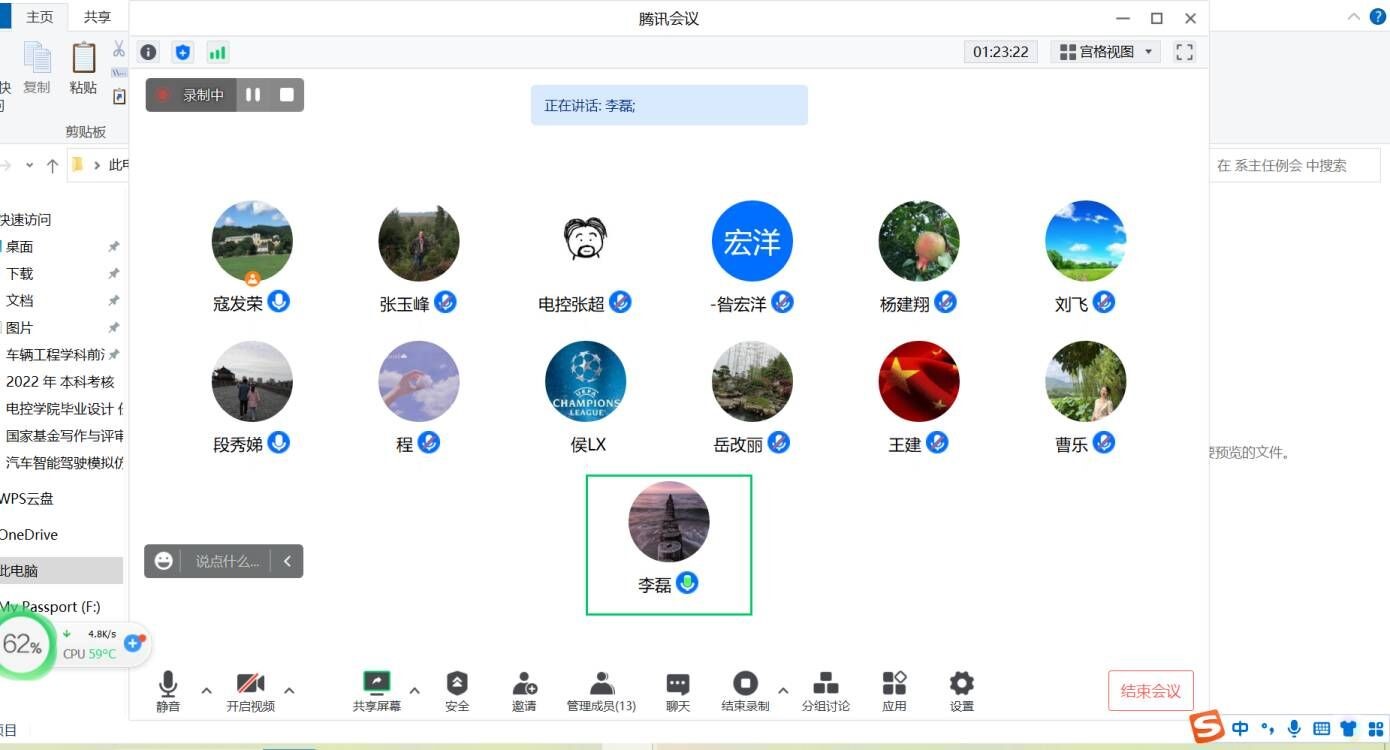Expand the 宫格视图 layout dropdown
This screenshot has width=1390, height=750.
point(1106,52)
